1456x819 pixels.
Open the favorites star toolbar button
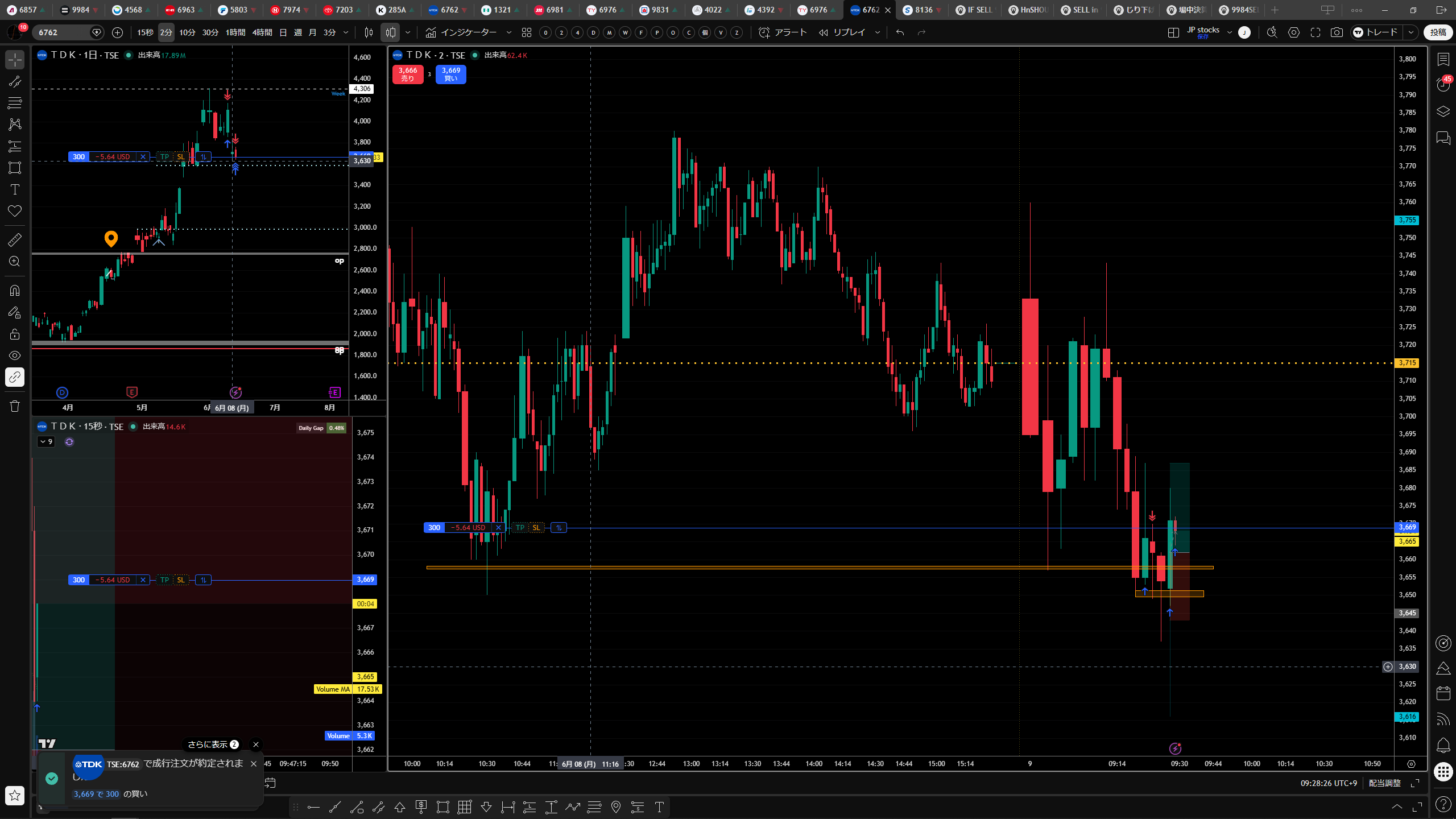click(15, 795)
